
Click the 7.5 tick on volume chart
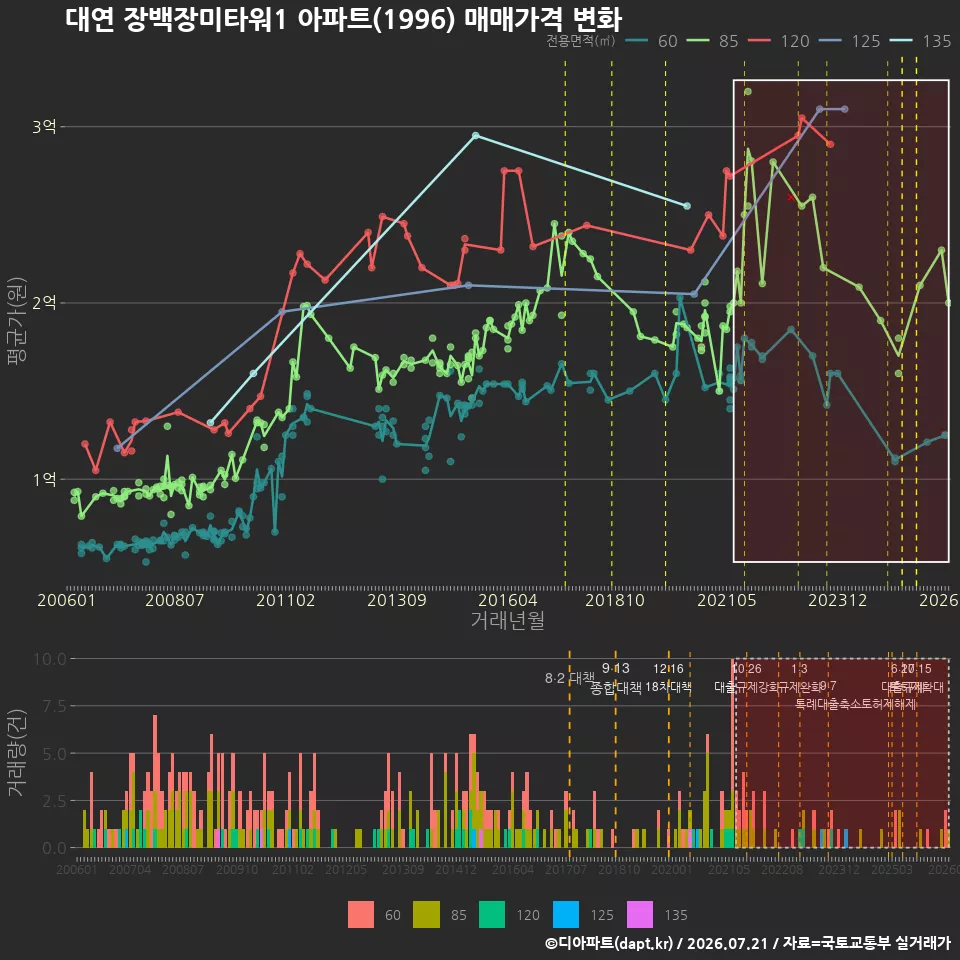pos(54,707)
